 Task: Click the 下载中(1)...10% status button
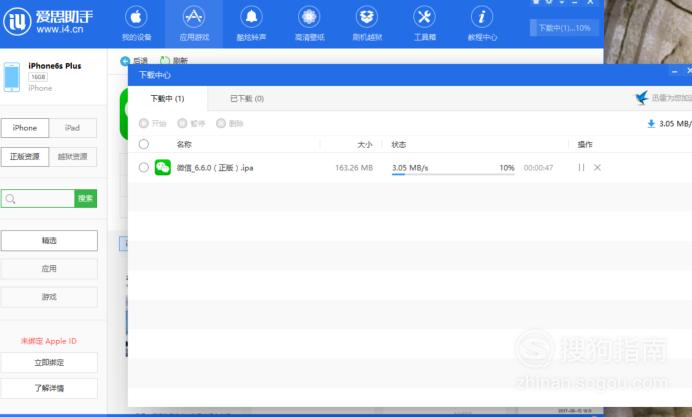pyautogui.click(x=564, y=28)
